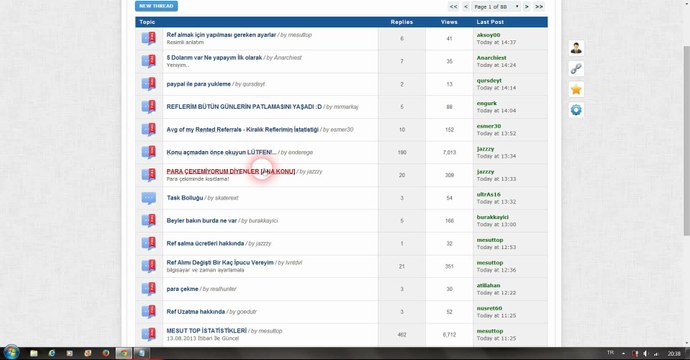Screen dimensions: 690x360
Task: Click the page vertical scrollbar
Action: (x=687, y=141)
